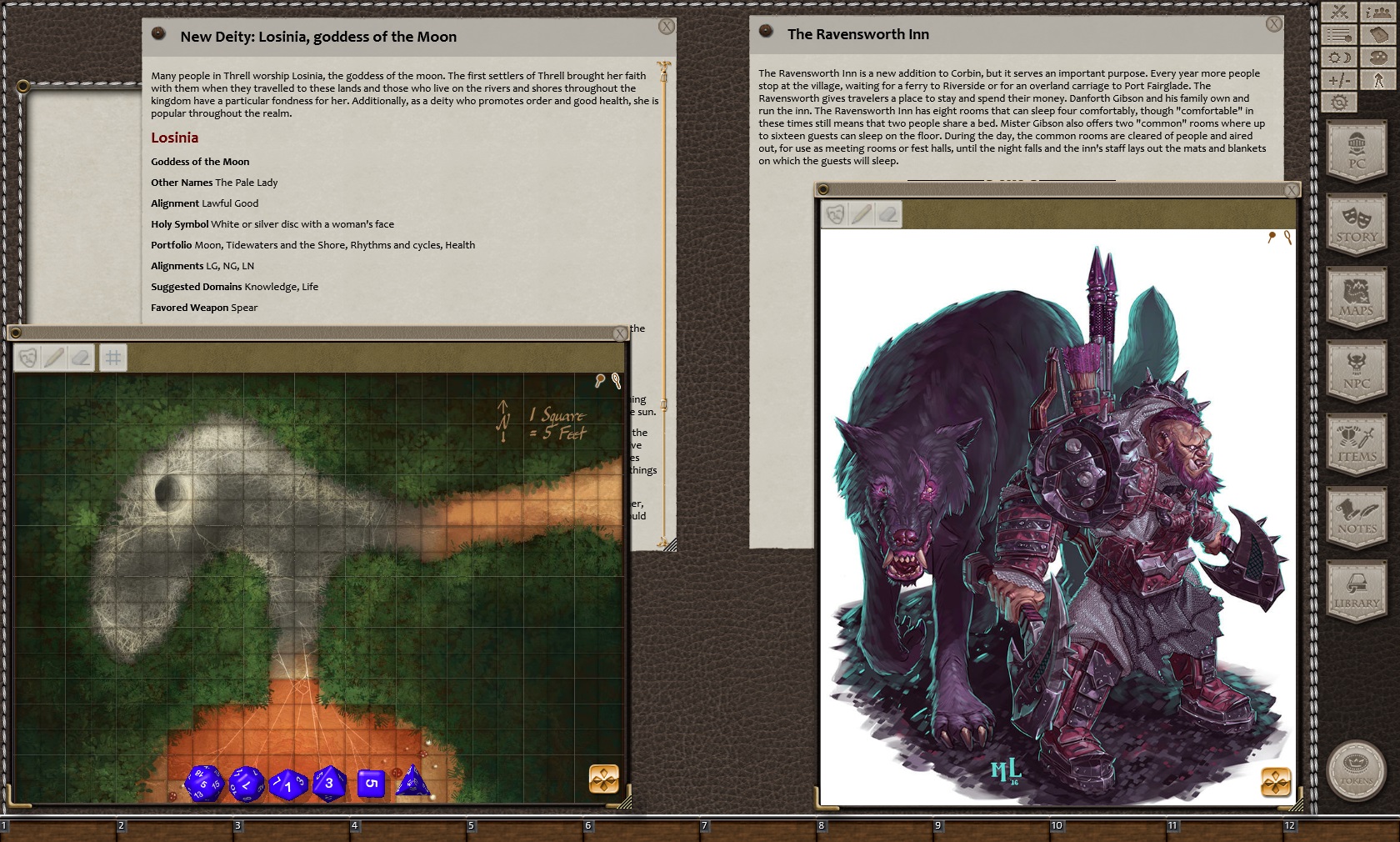Toggle the grid display on the encounter map

[x=112, y=359]
